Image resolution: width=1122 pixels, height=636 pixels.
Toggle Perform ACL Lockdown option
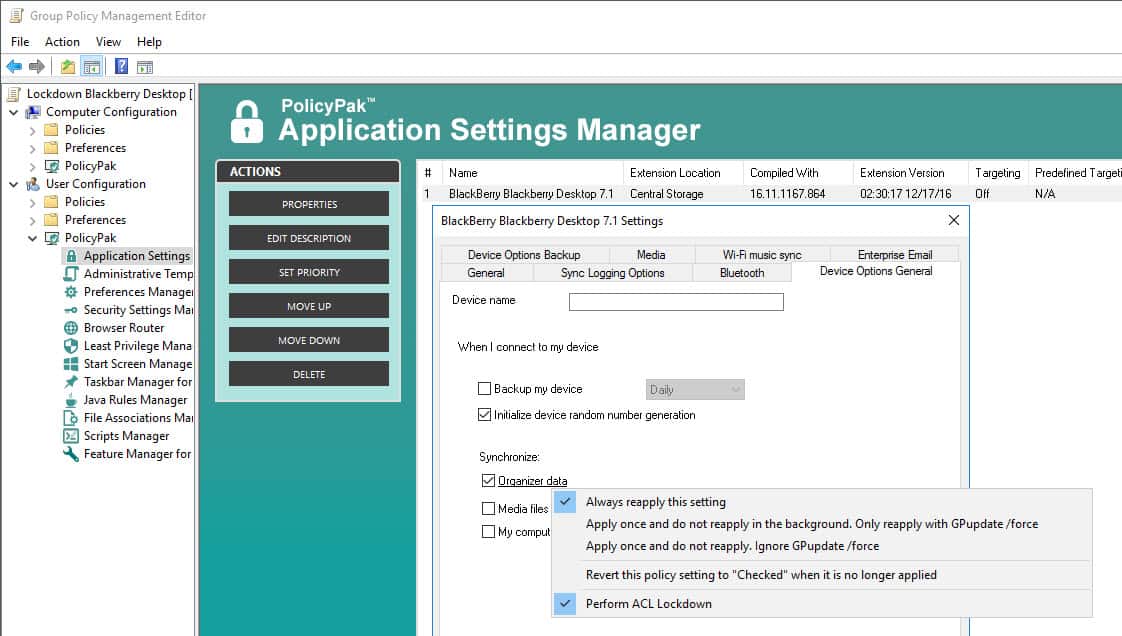coord(822,604)
